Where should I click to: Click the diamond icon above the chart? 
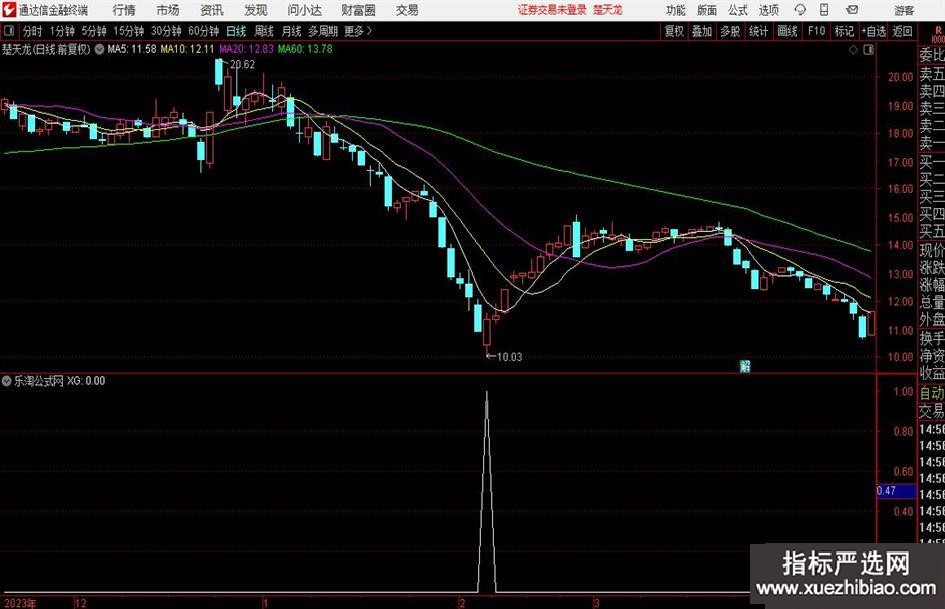click(853, 50)
